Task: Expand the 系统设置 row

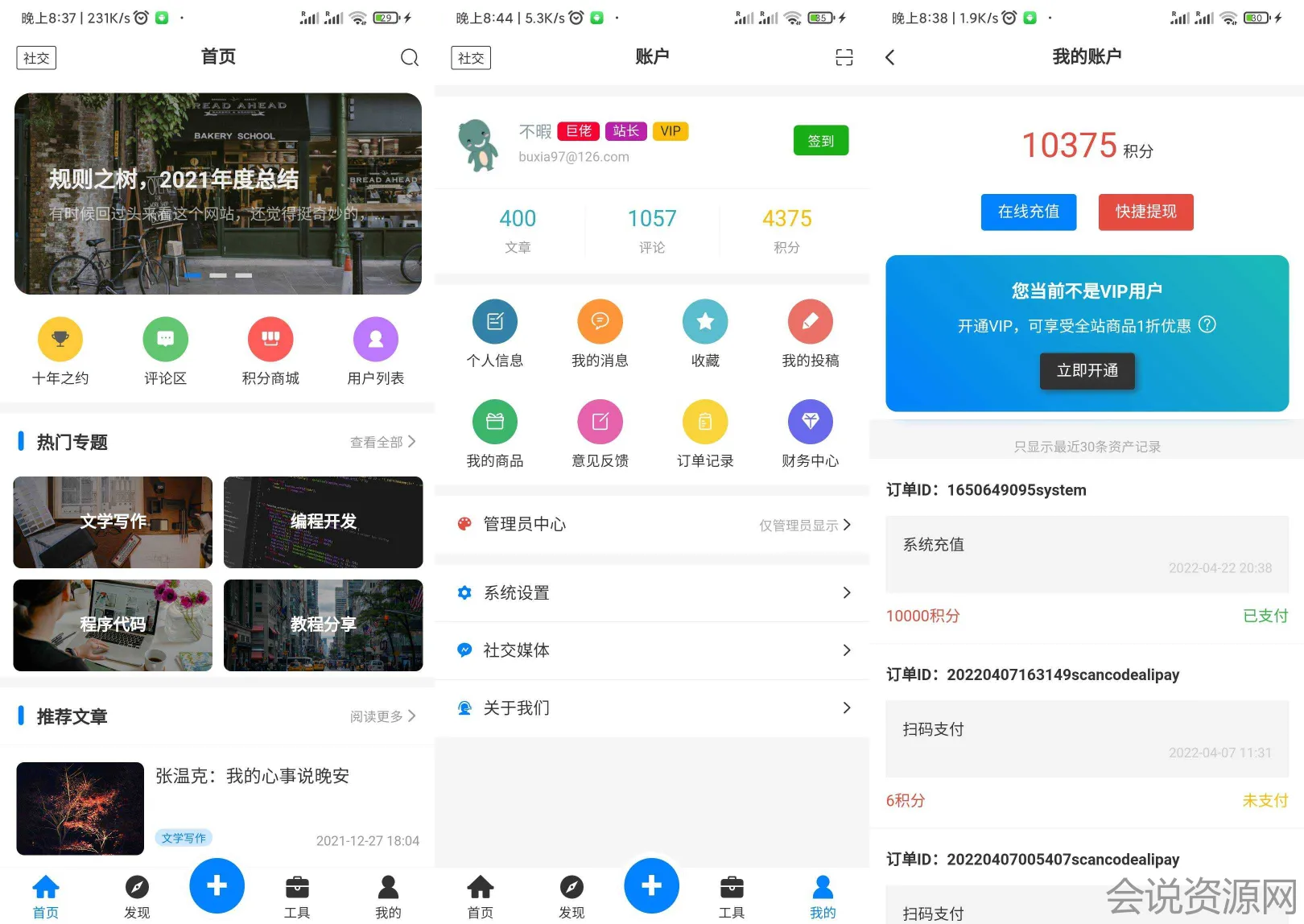Action: coord(652,593)
